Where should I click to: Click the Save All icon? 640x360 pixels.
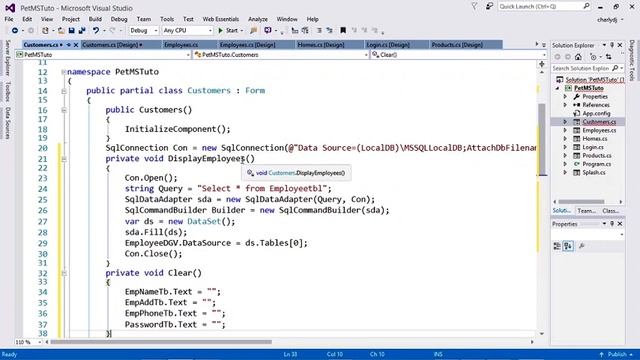82,31
